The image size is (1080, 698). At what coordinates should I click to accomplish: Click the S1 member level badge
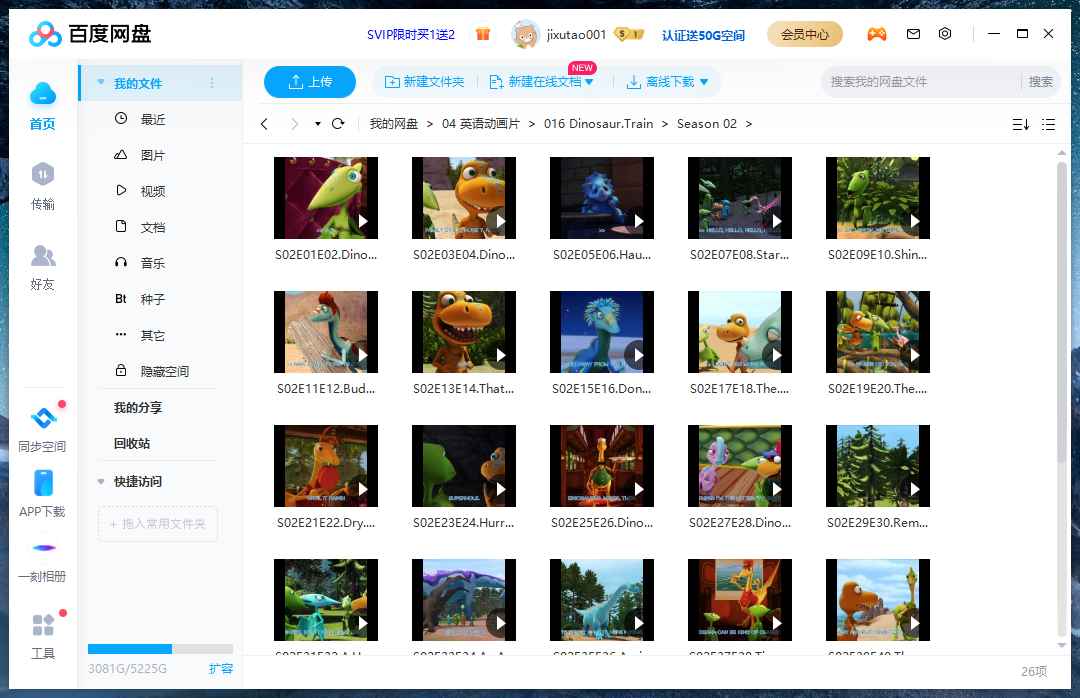pyautogui.click(x=628, y=34)
